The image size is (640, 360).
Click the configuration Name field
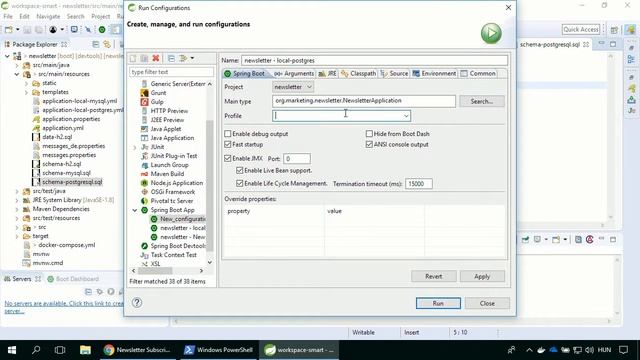click(x=374, y=60)
